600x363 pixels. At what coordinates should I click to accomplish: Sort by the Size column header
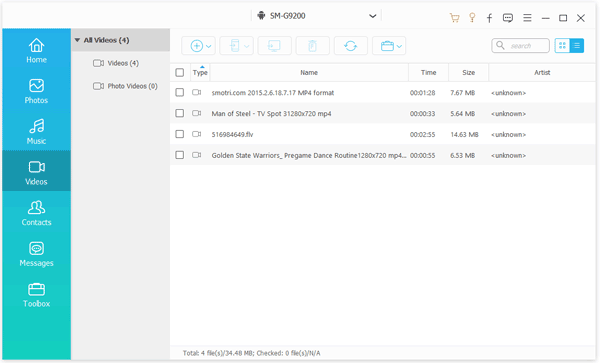pos(468,73)
